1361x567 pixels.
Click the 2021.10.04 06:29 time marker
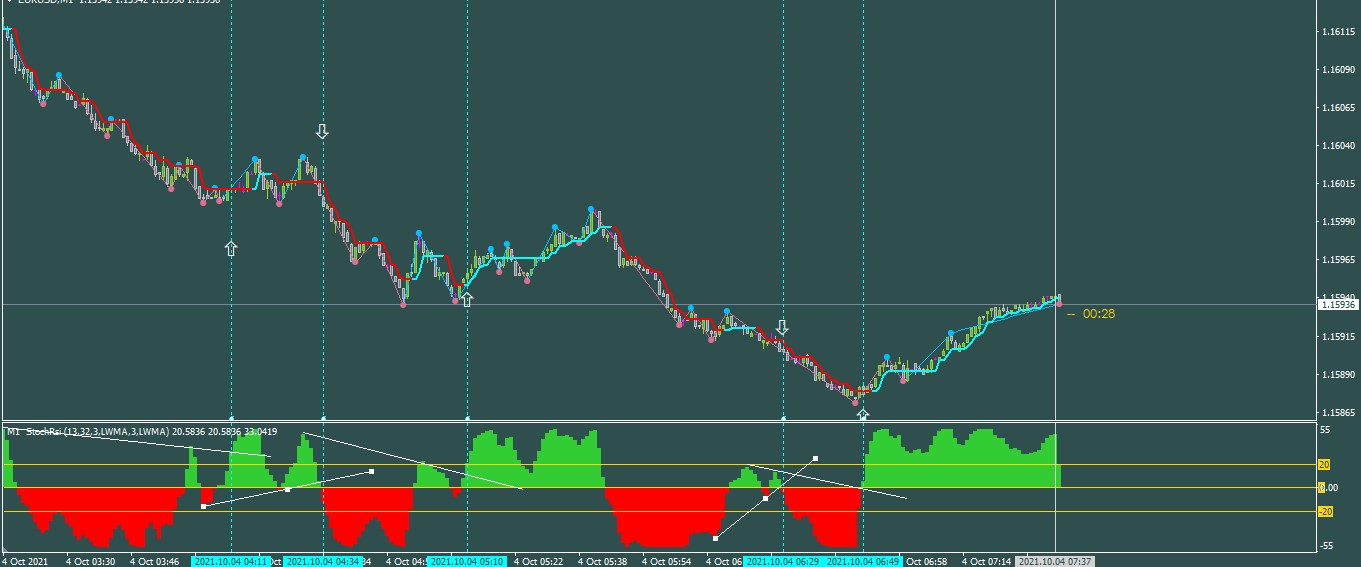coord(782,562)
